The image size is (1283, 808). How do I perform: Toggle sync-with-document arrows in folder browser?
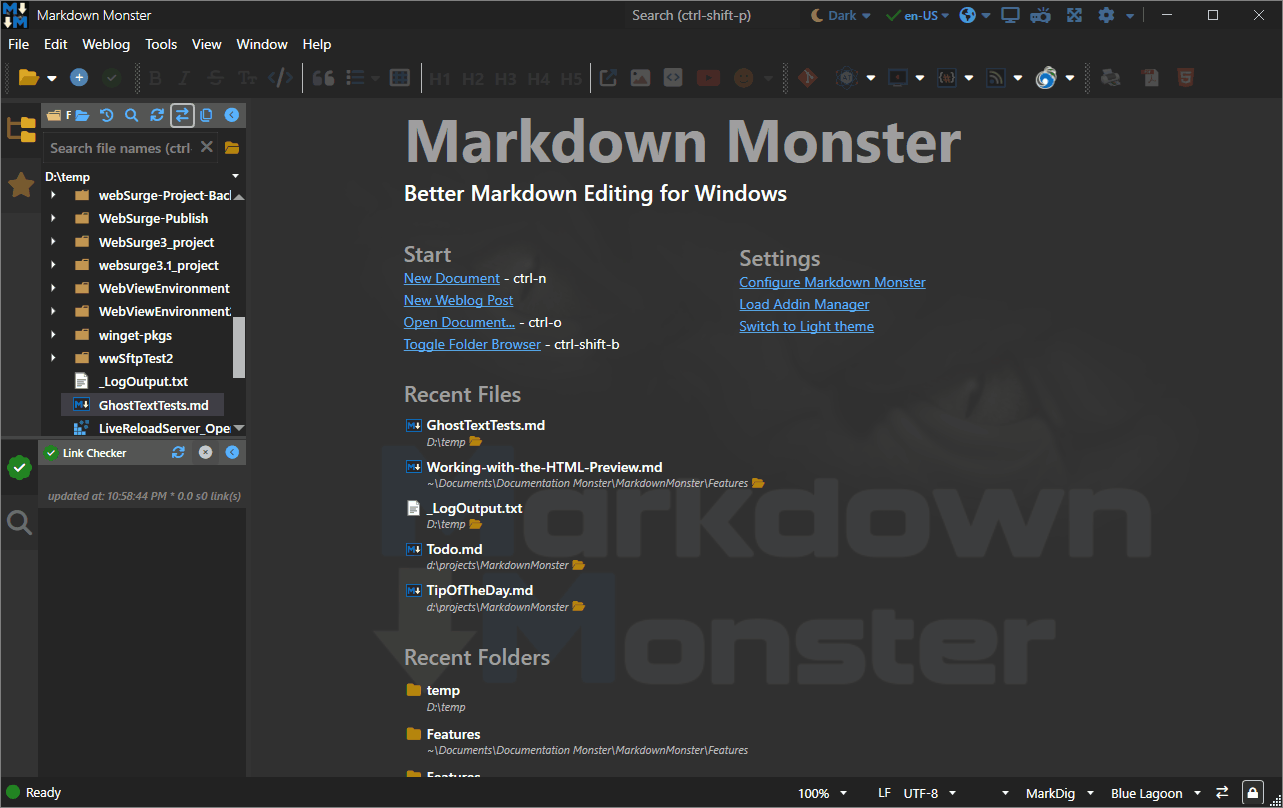[181, 115]
